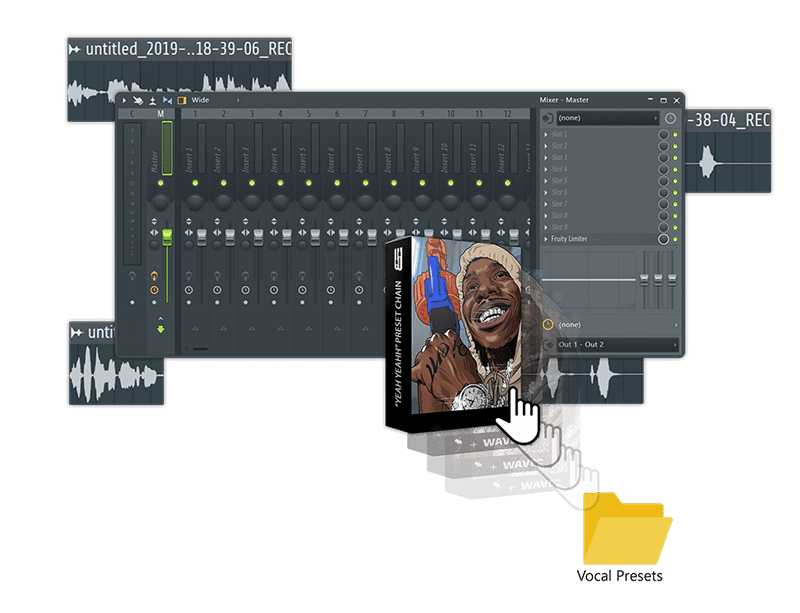Click the orange clock icon in lower effects panel
The height and width of the screenshot is (613, 800).
pyautogui.click(x=548, y=324)
